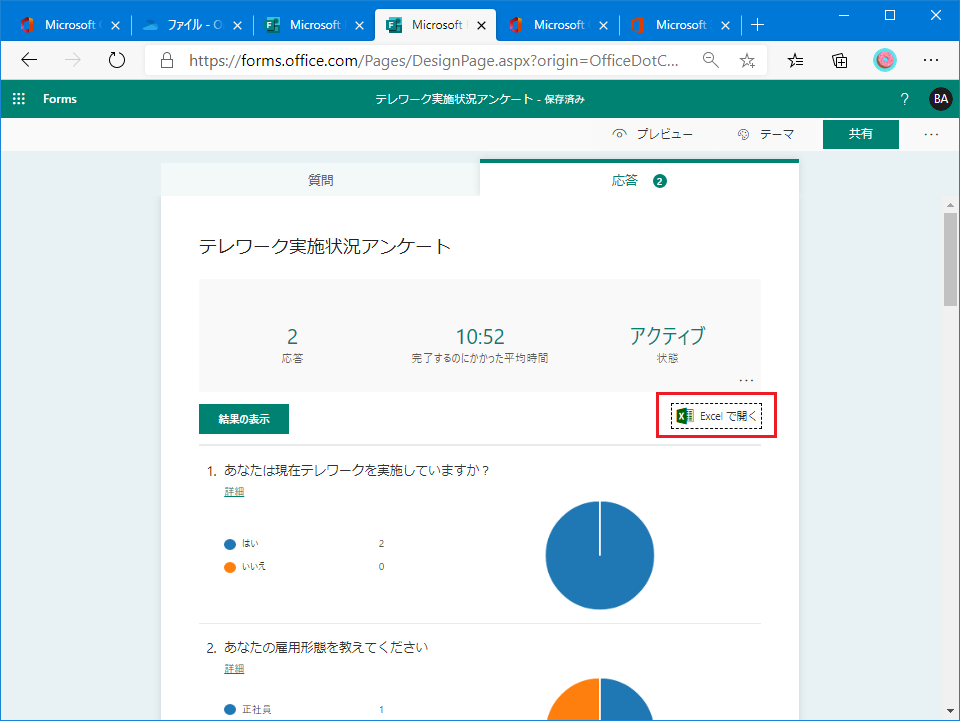Click the browser address bar URL
Screen dimensions: 960x721
(433, 60)
